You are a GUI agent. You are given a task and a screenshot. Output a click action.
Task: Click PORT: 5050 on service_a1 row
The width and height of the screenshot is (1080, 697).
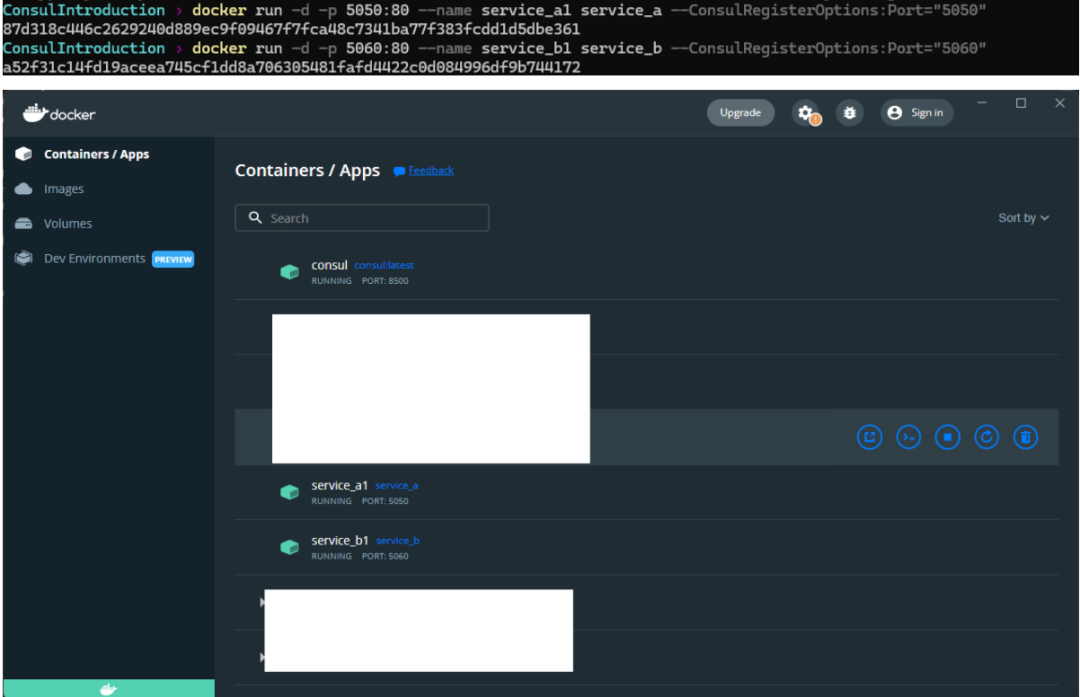[x=385, y=501]
